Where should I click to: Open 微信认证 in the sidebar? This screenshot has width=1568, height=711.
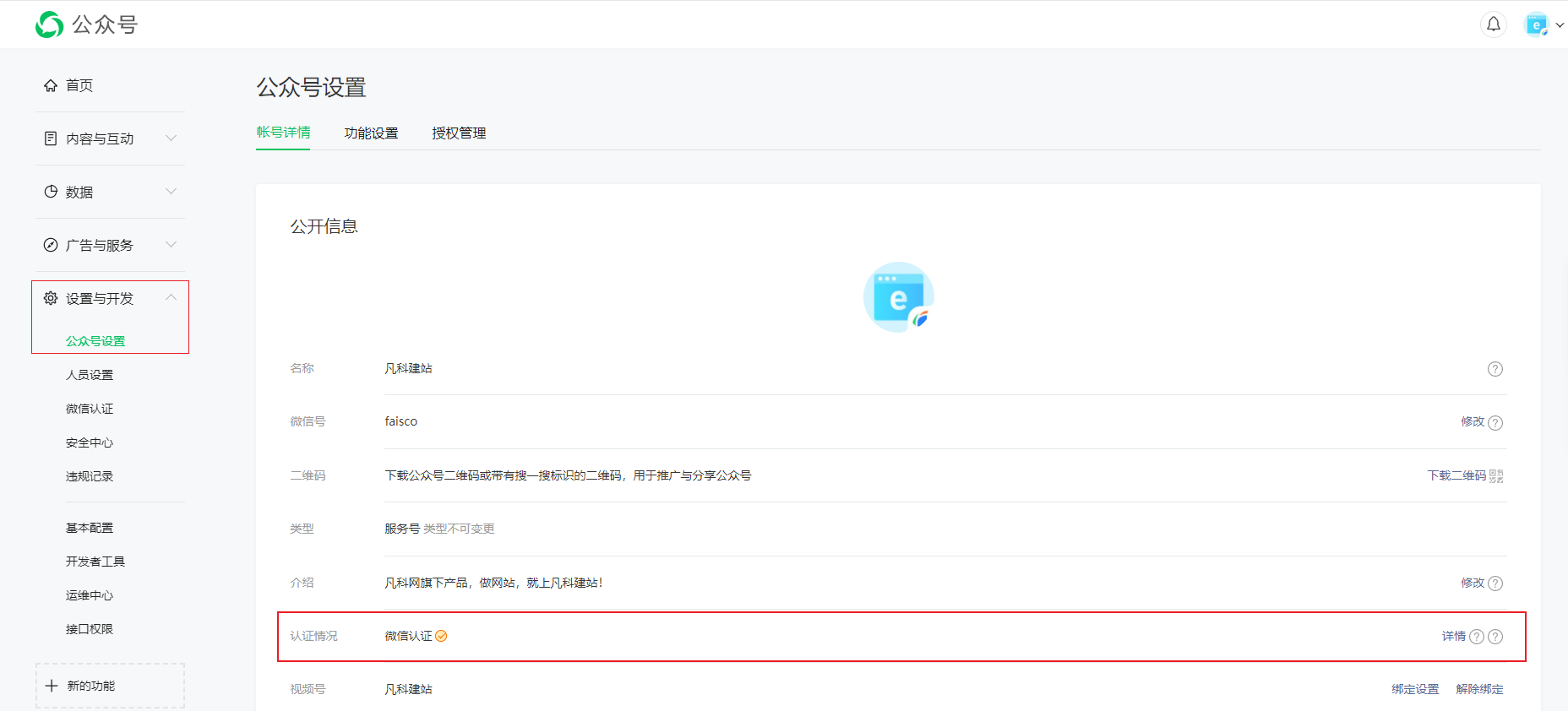(x=90, y=409)
